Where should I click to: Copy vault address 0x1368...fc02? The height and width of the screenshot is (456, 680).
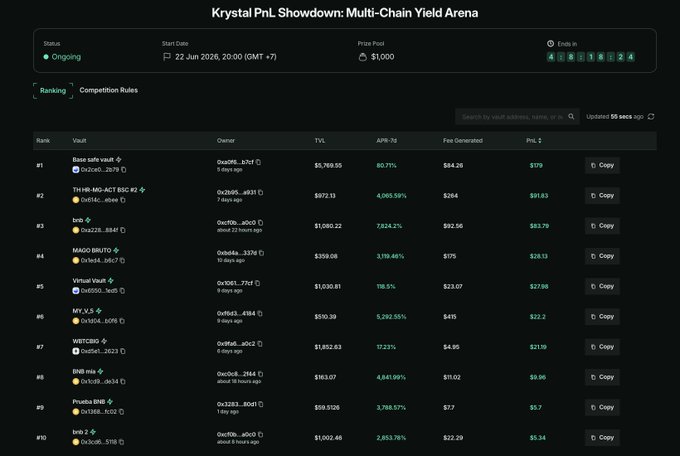tap(121, 412)
